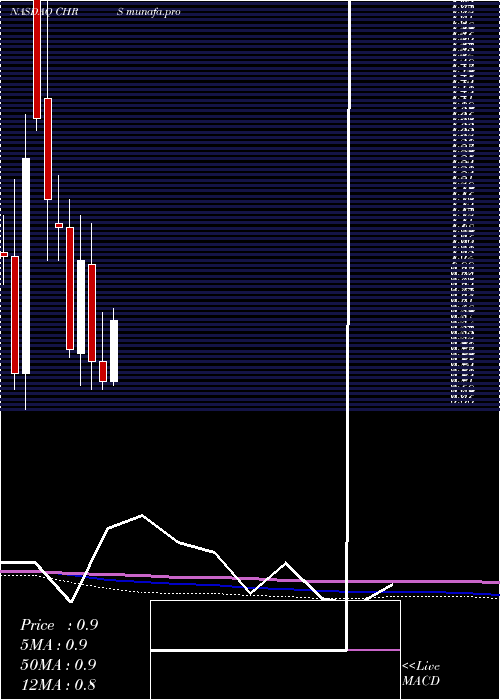Click the NASDAQ CHR ticker label
500x700 pixels.
44,12
